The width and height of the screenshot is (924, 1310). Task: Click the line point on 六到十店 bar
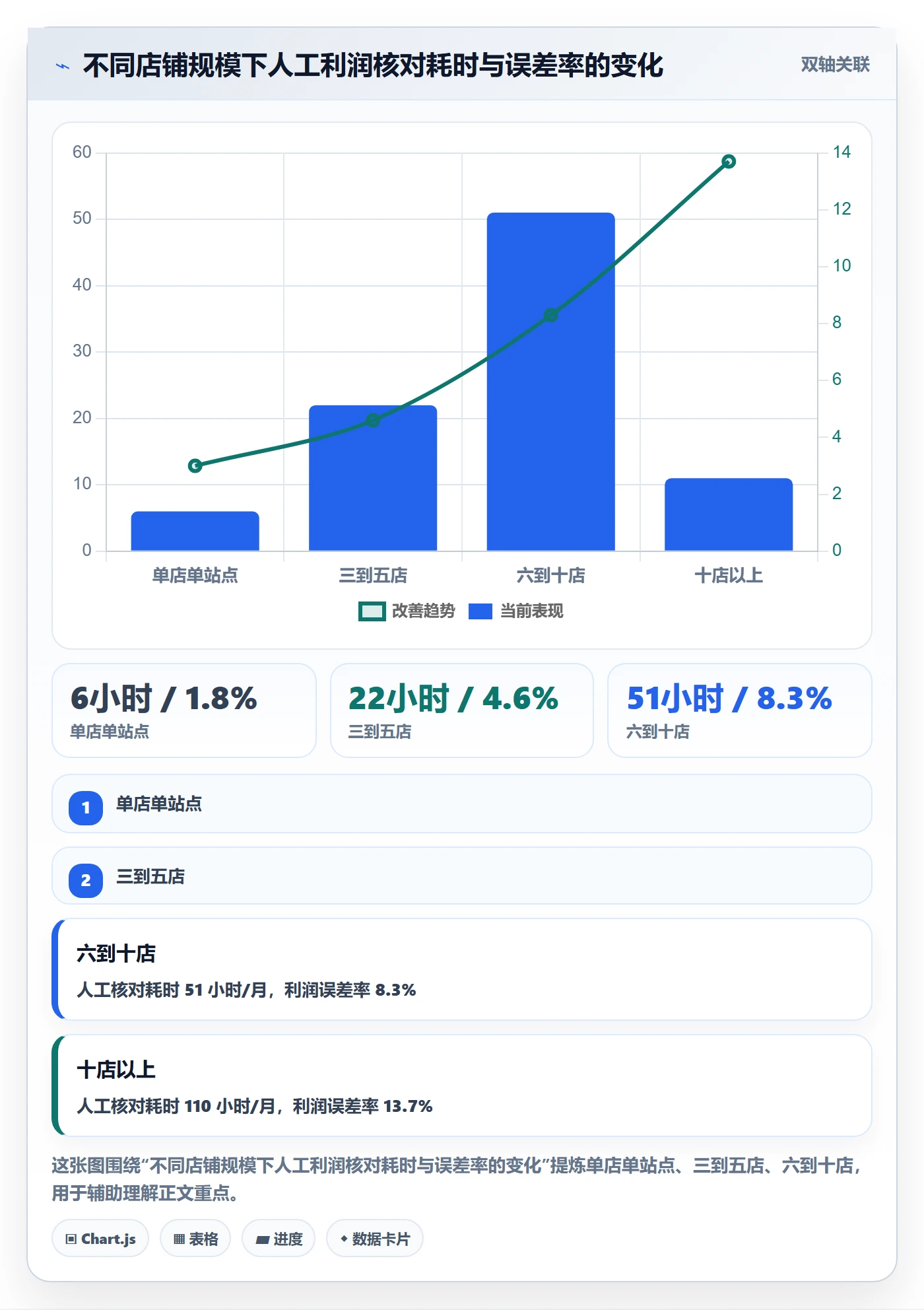(551, 315)
